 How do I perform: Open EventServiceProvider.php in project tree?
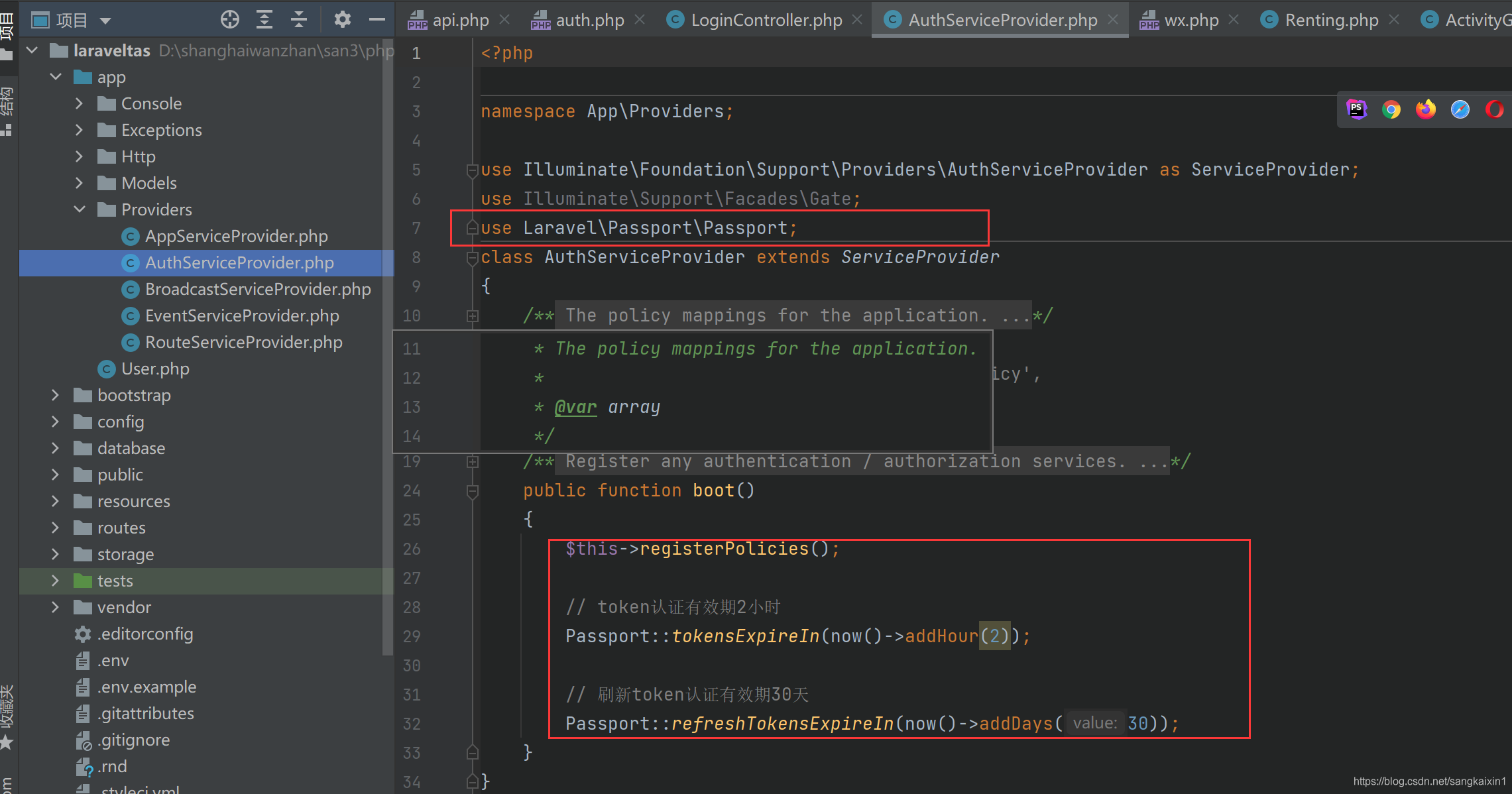pos(231,315)
